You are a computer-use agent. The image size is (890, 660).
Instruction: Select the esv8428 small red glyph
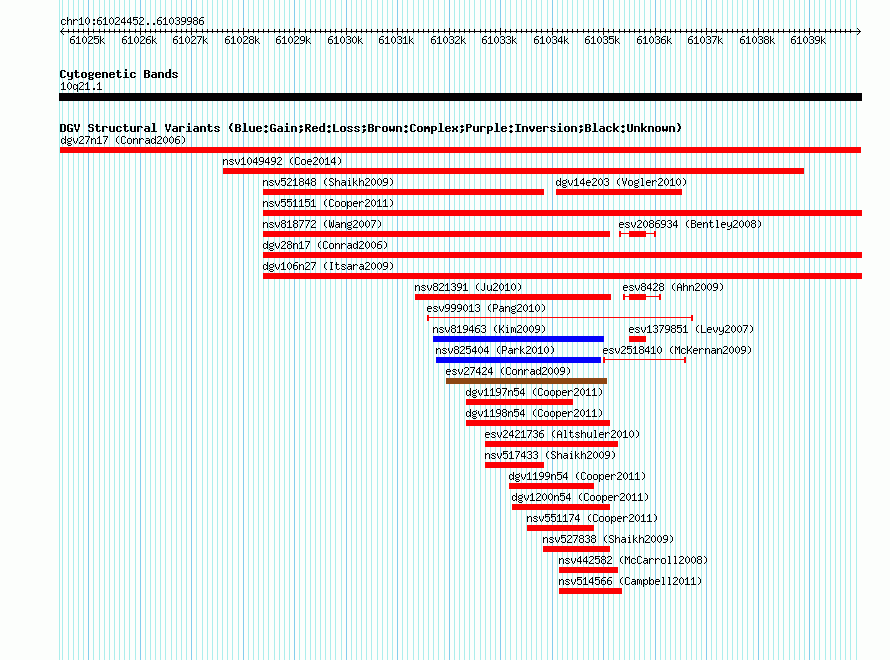642,297
